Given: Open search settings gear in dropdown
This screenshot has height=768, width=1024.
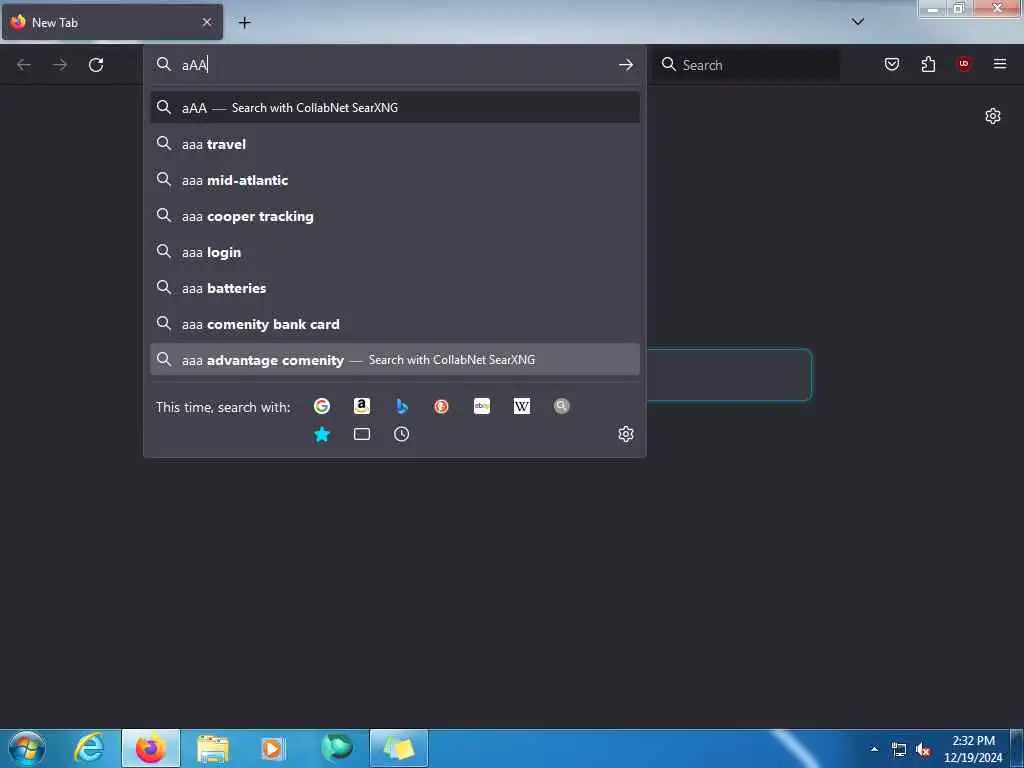Looking at the screenshot, I should click(x=626, y=434).
